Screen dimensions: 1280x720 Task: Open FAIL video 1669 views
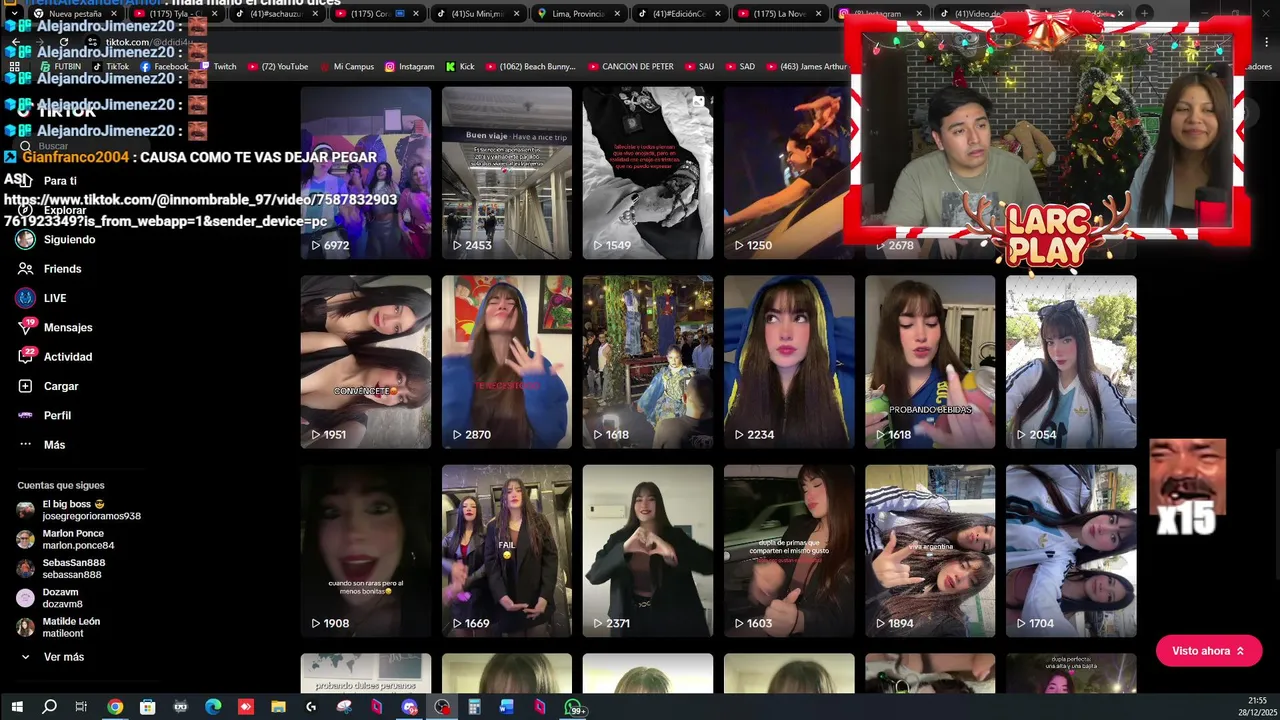pos(507,551)
